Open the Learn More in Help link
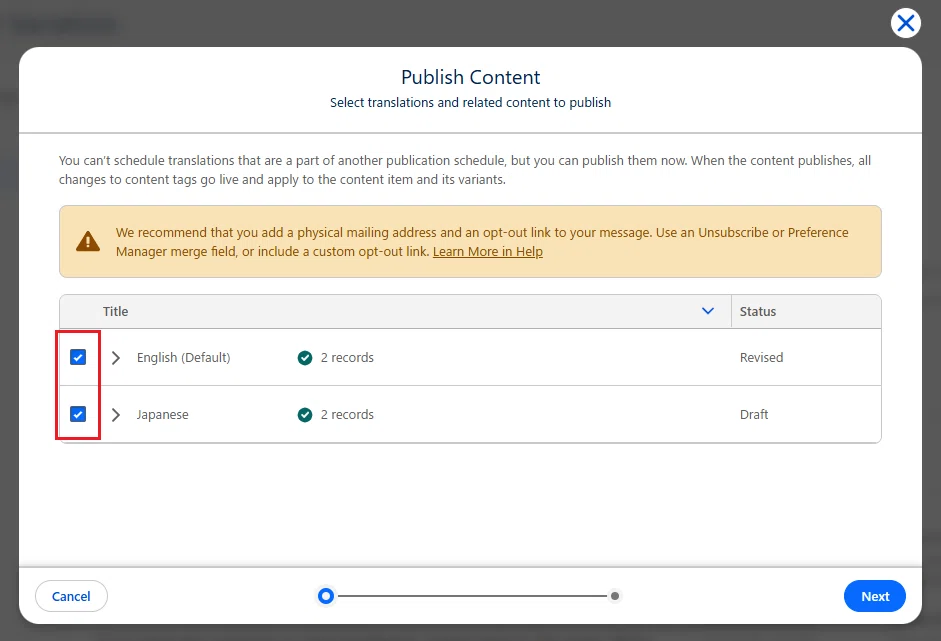 (x=487, y=251)
